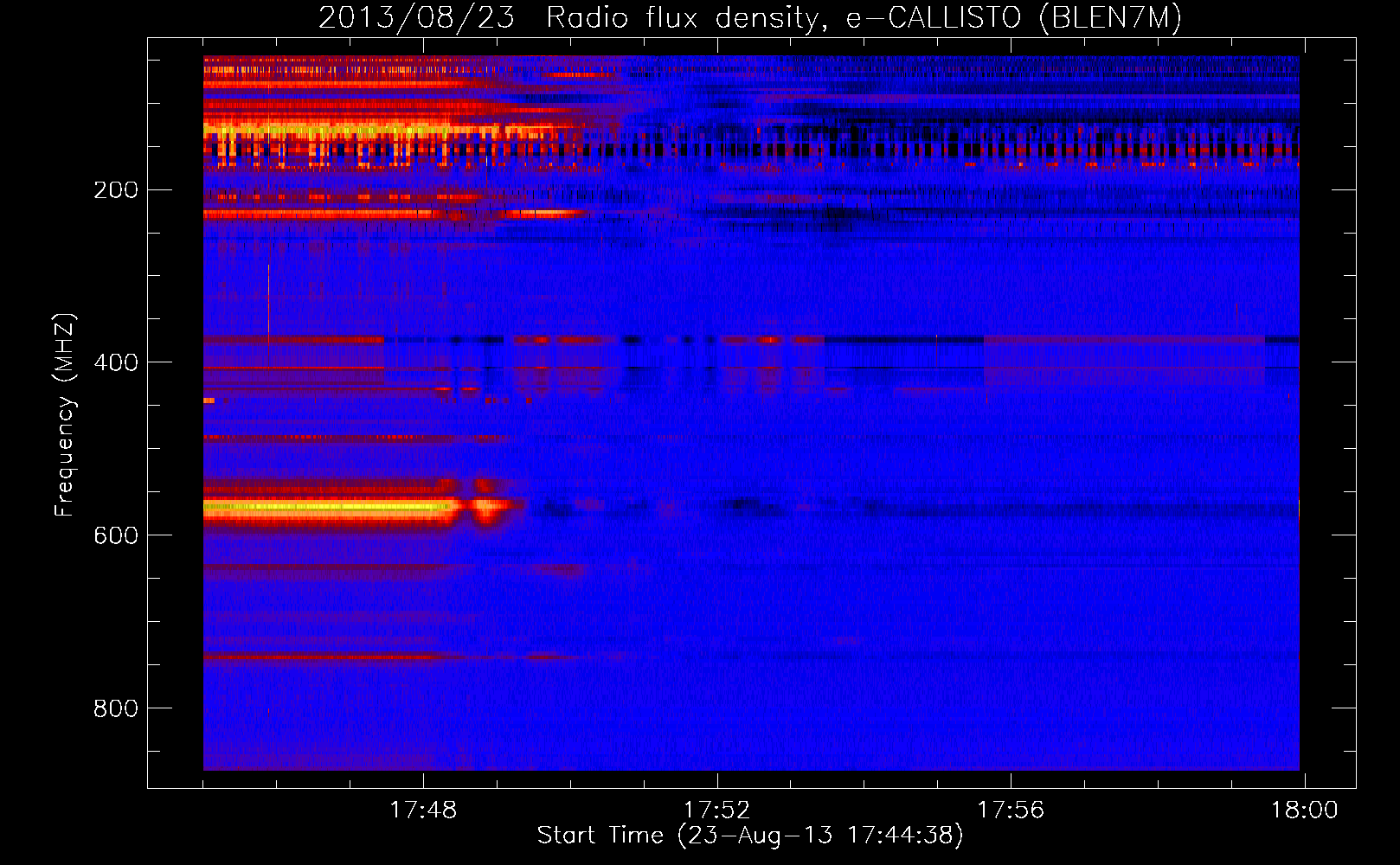
Task: Click the 17:52 time tick label
Action: tap(717, 811)
